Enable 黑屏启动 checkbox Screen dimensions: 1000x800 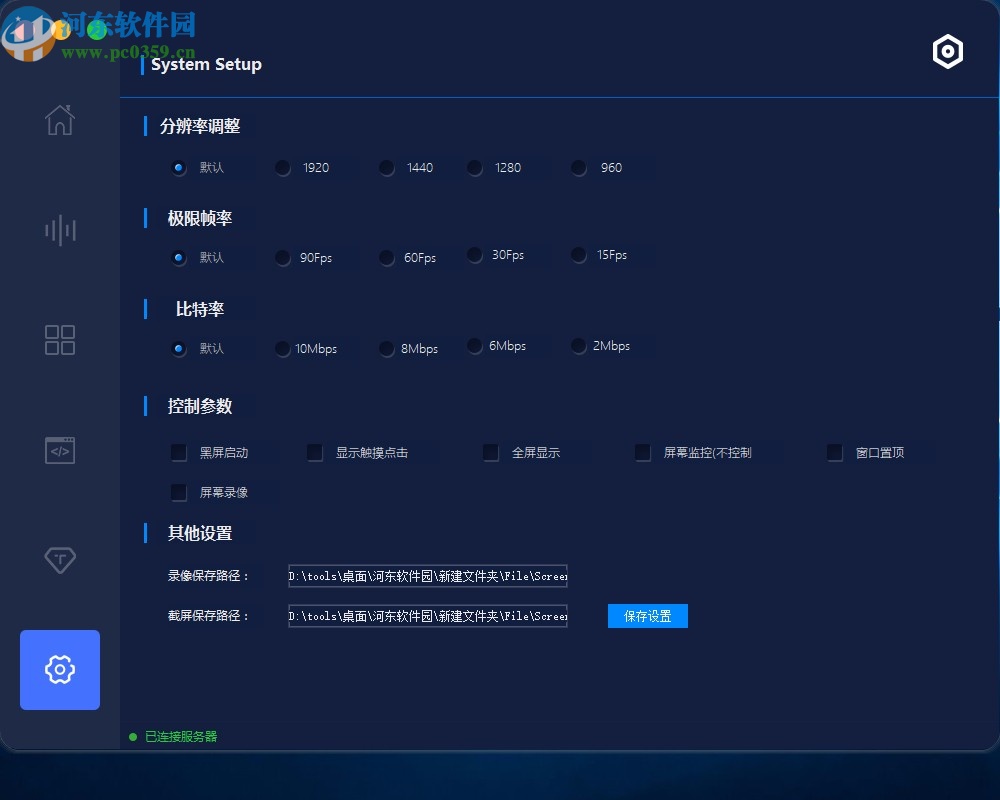coord(179,452)
